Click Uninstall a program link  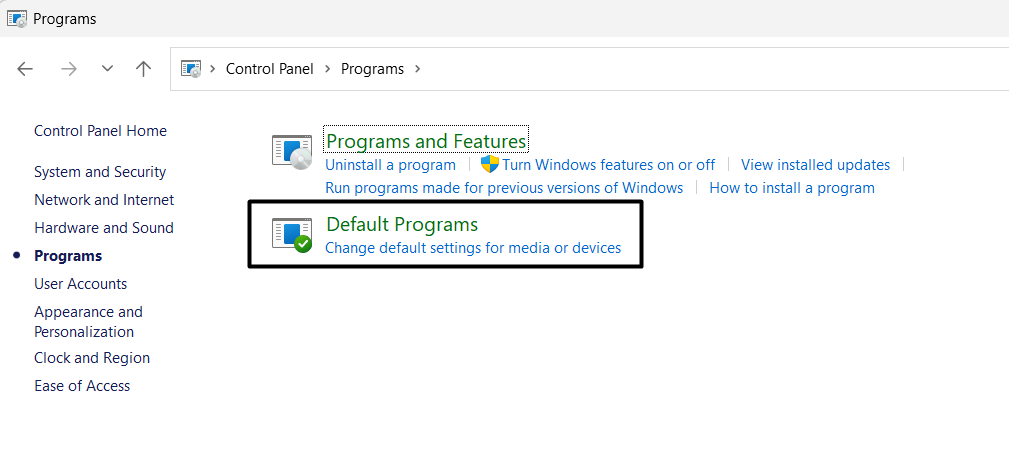tap(390, 165)
